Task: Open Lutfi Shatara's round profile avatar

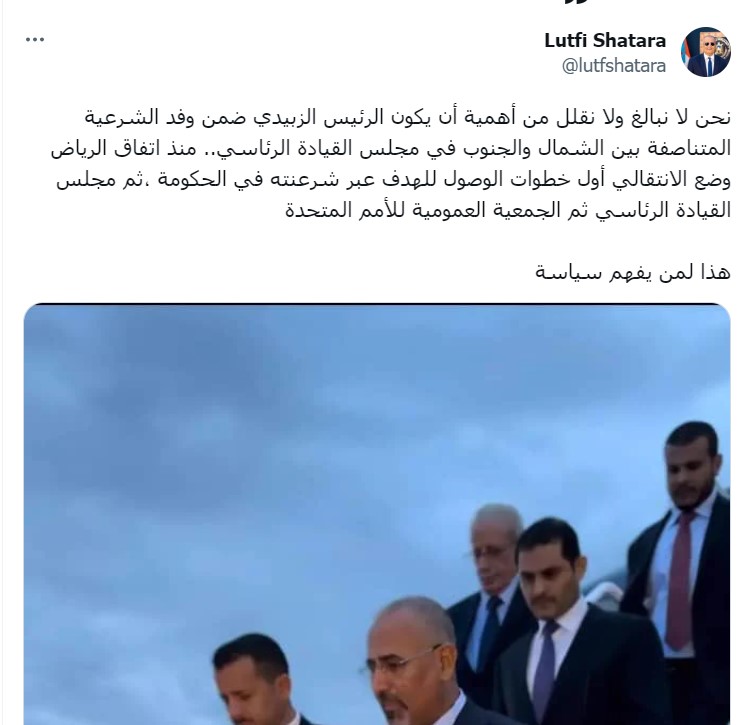Action: click(706, 52)
